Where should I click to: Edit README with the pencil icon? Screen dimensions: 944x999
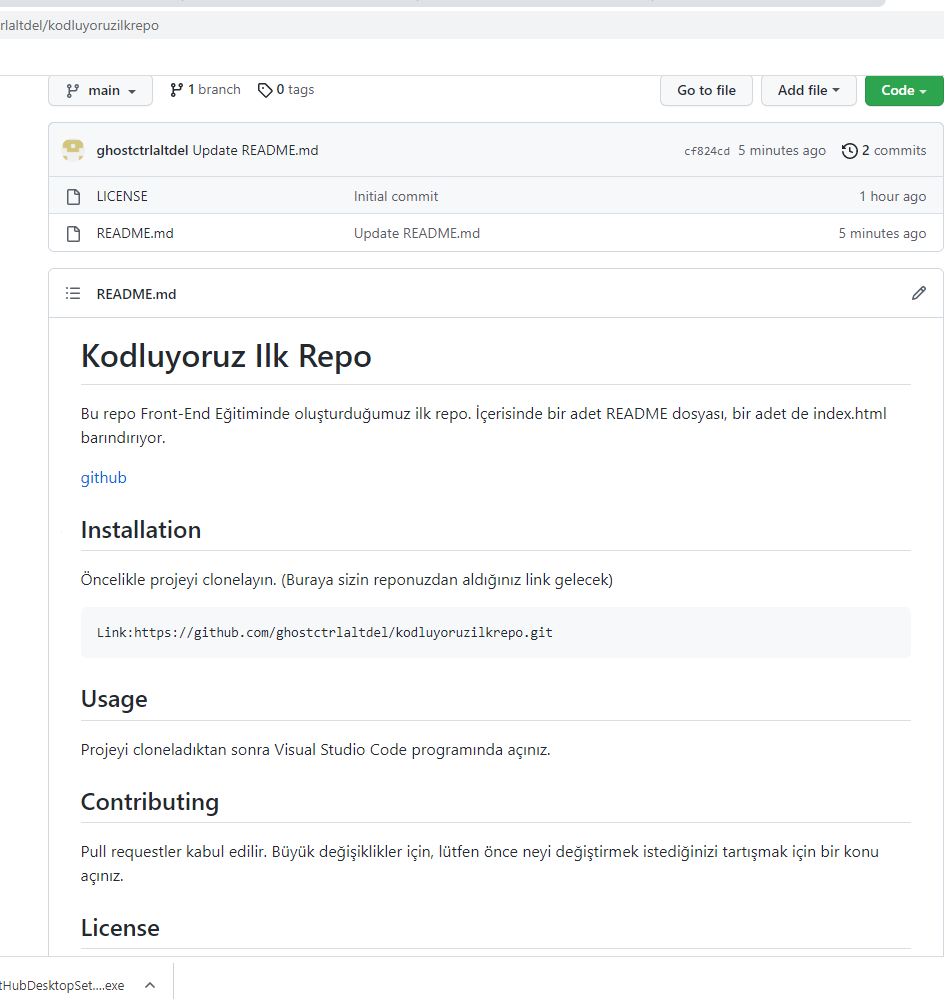point(919,293)
